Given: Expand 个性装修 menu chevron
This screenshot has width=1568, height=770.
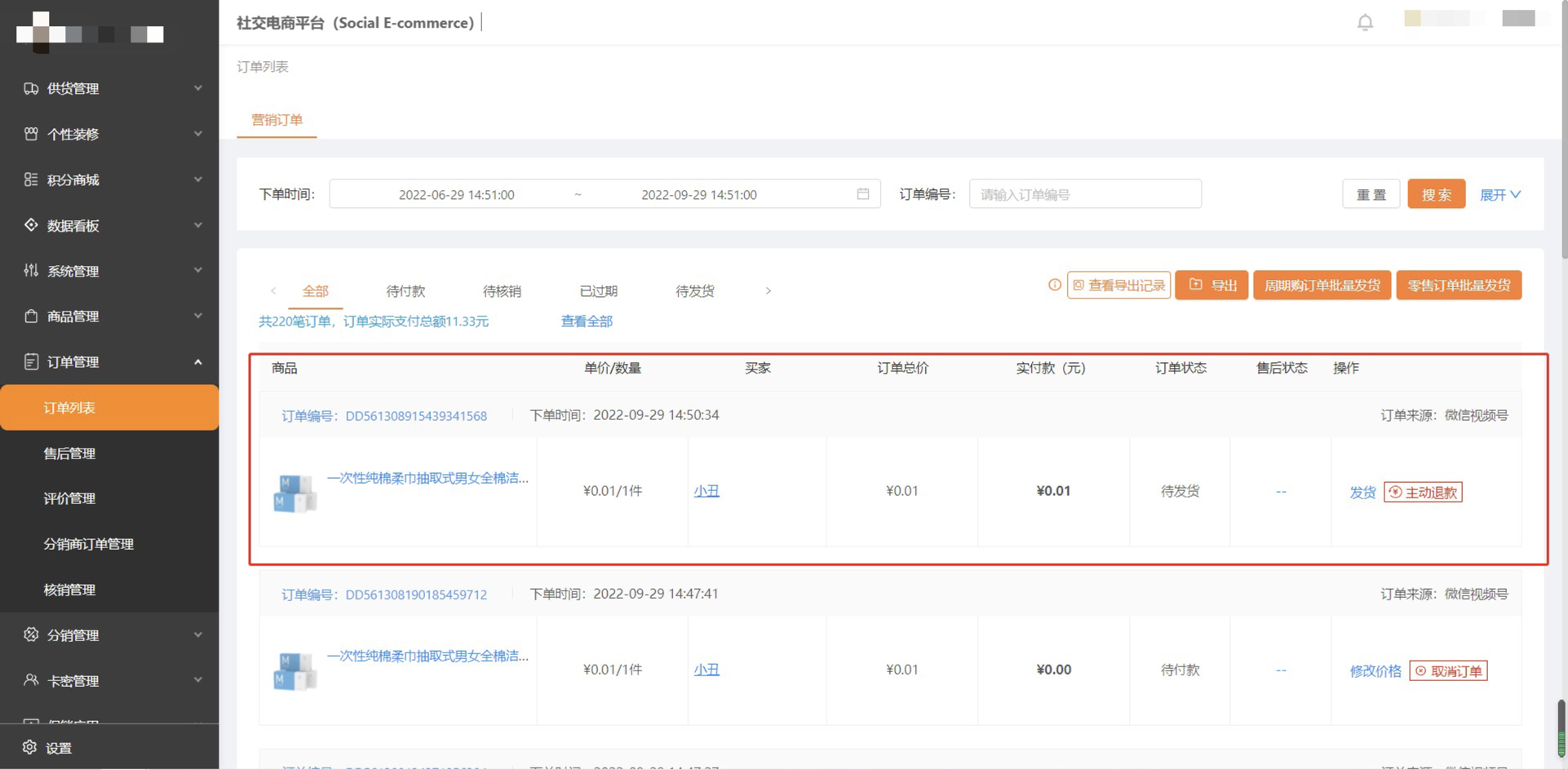Looking at the screenshot, I should (197, 134).
